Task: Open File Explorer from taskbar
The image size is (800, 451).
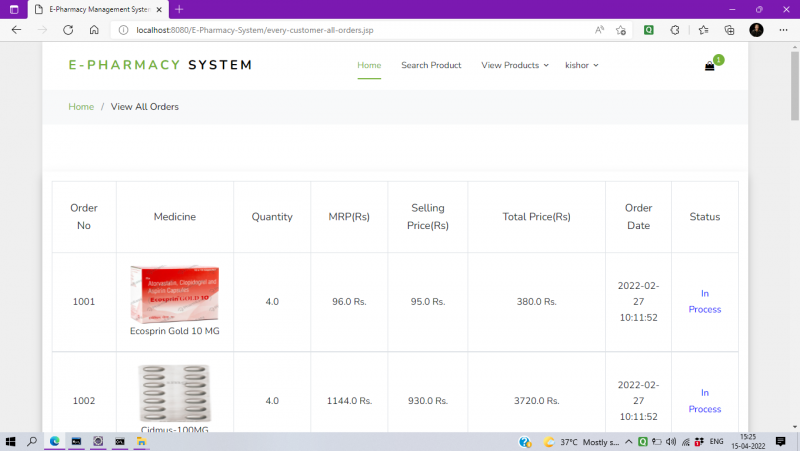Action: [141, 441]
